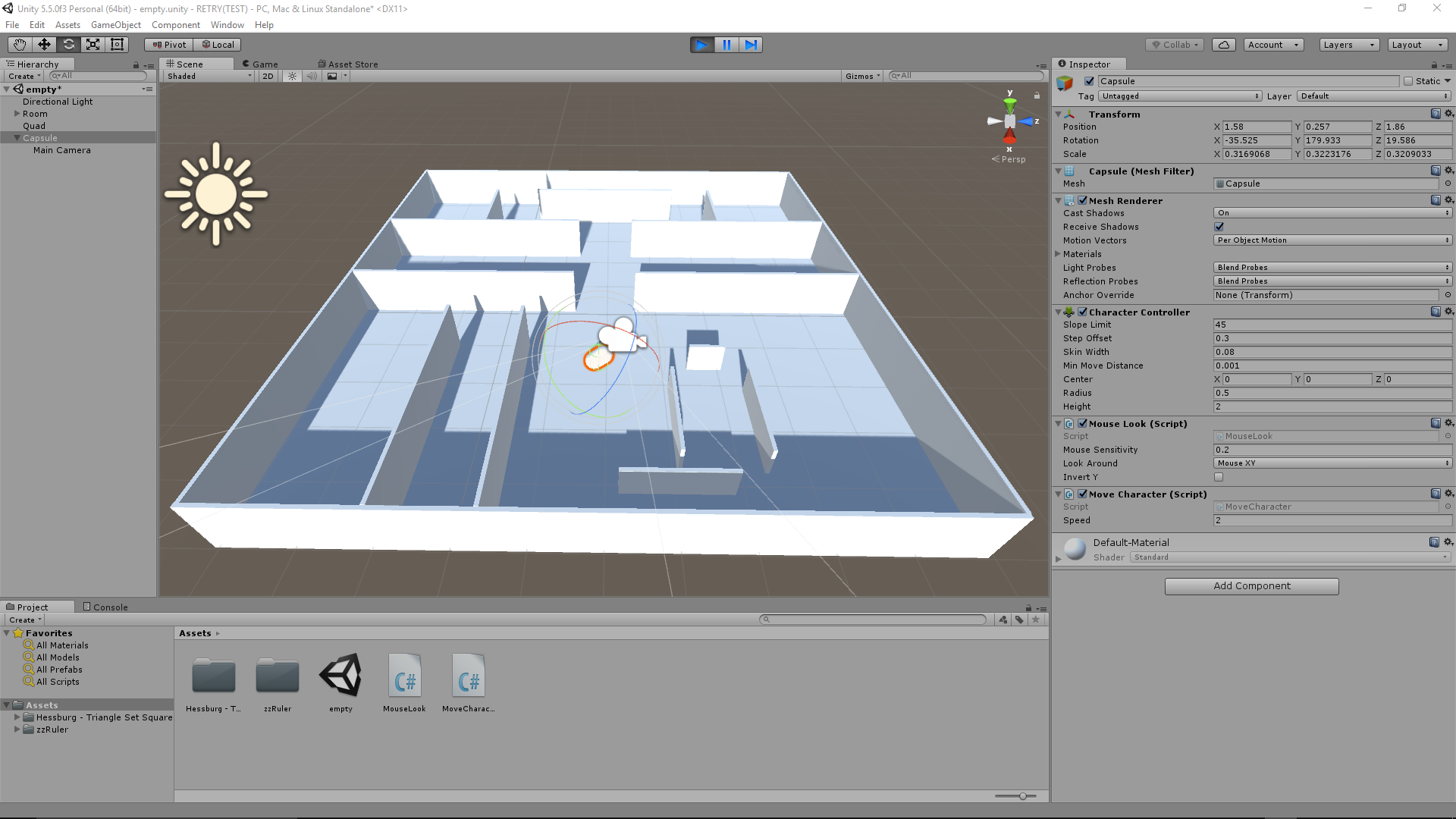Click the scene orientation gizmo cube

coord(1010,121)
